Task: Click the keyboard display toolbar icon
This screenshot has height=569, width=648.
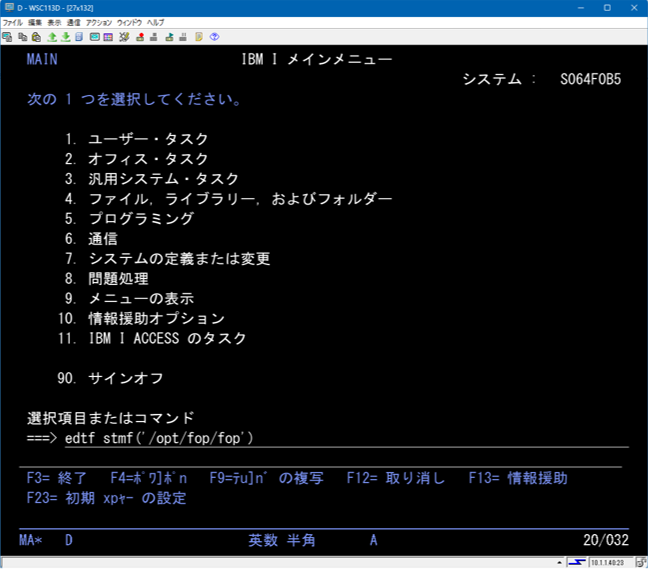Action: coord(94,37)
